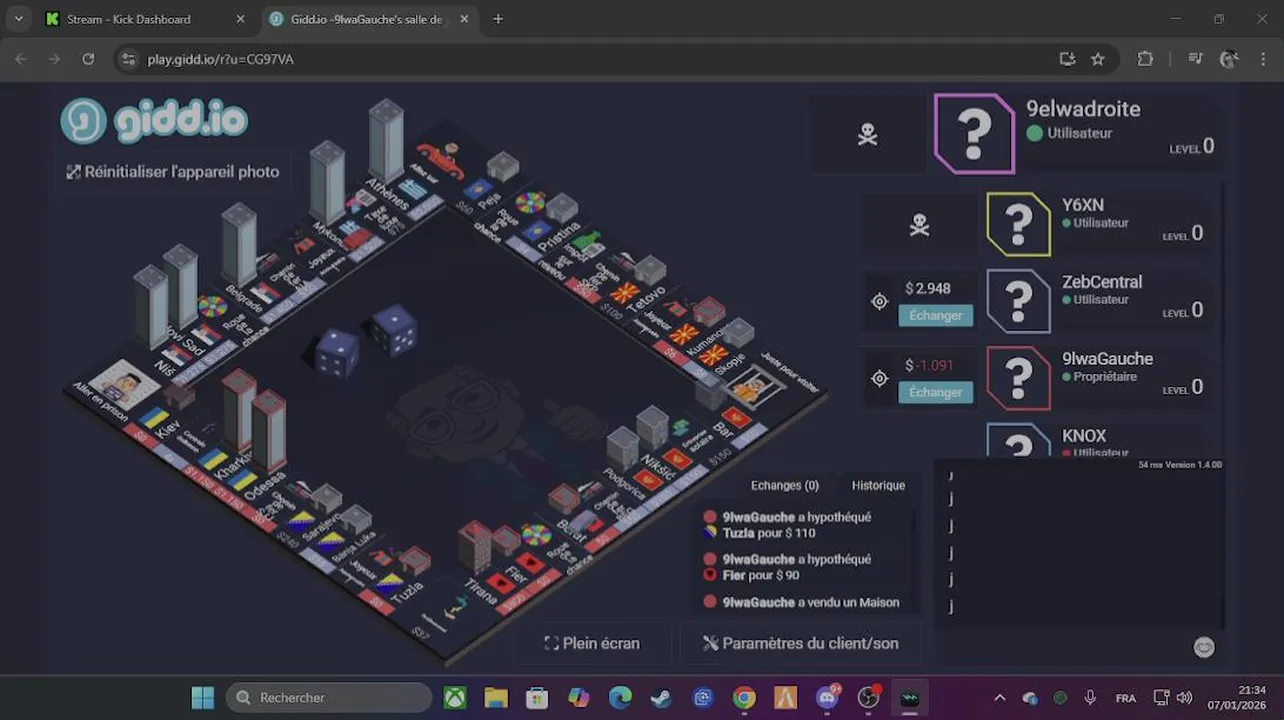Reset camera with Réinitialiser l'appareil photo
The image size is (1284, 720).
pyautogui.click(x=173, y=172)
